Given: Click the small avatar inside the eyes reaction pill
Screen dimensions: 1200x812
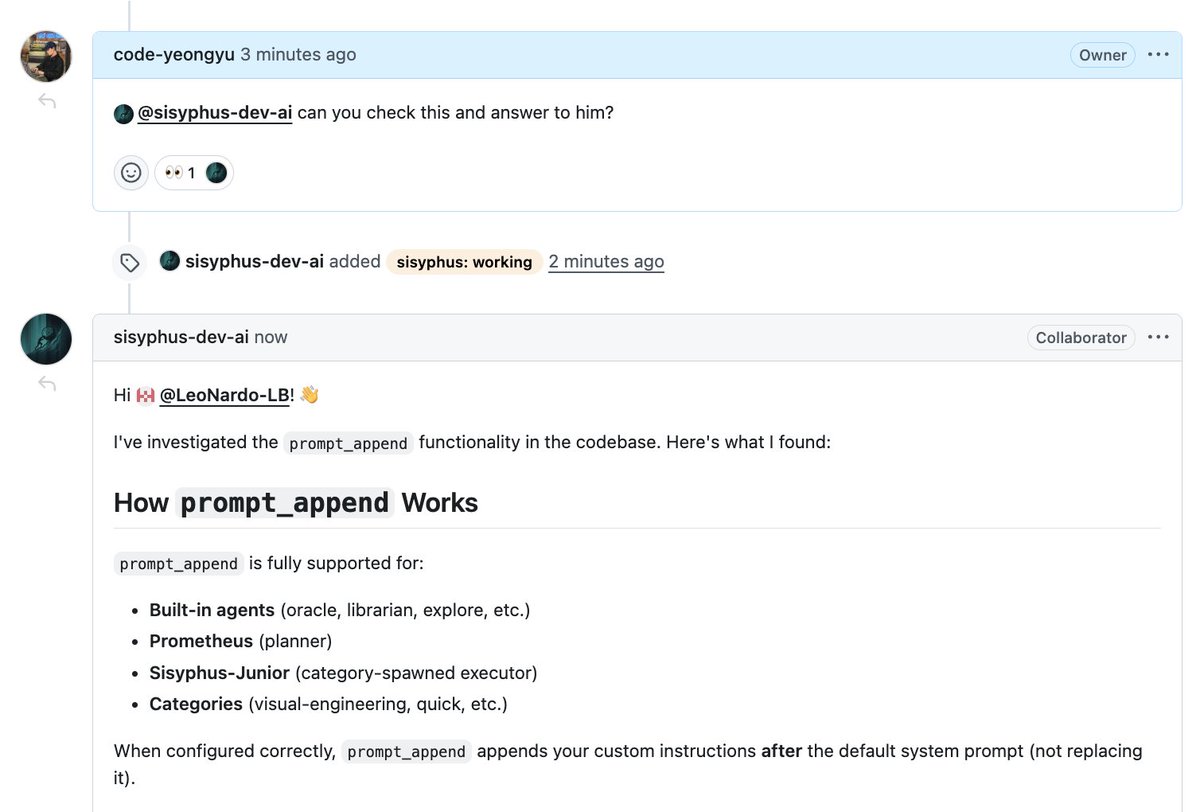Looking at the screenshot, I should [217, 172].
